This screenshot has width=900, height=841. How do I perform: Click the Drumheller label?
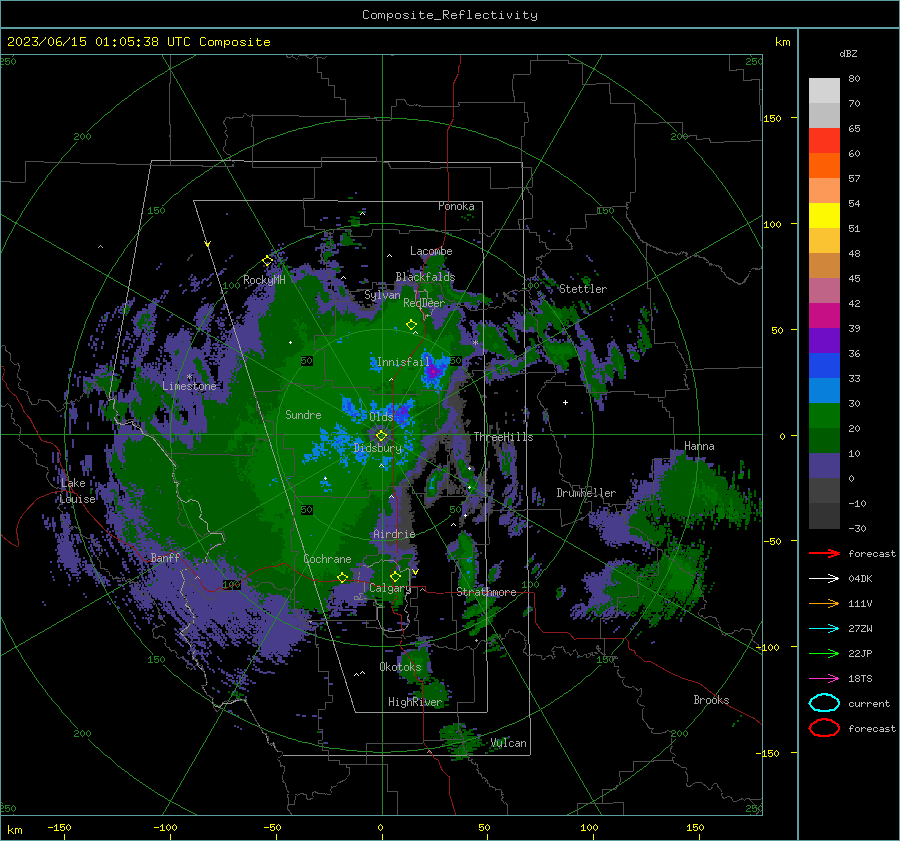point(586,493)
